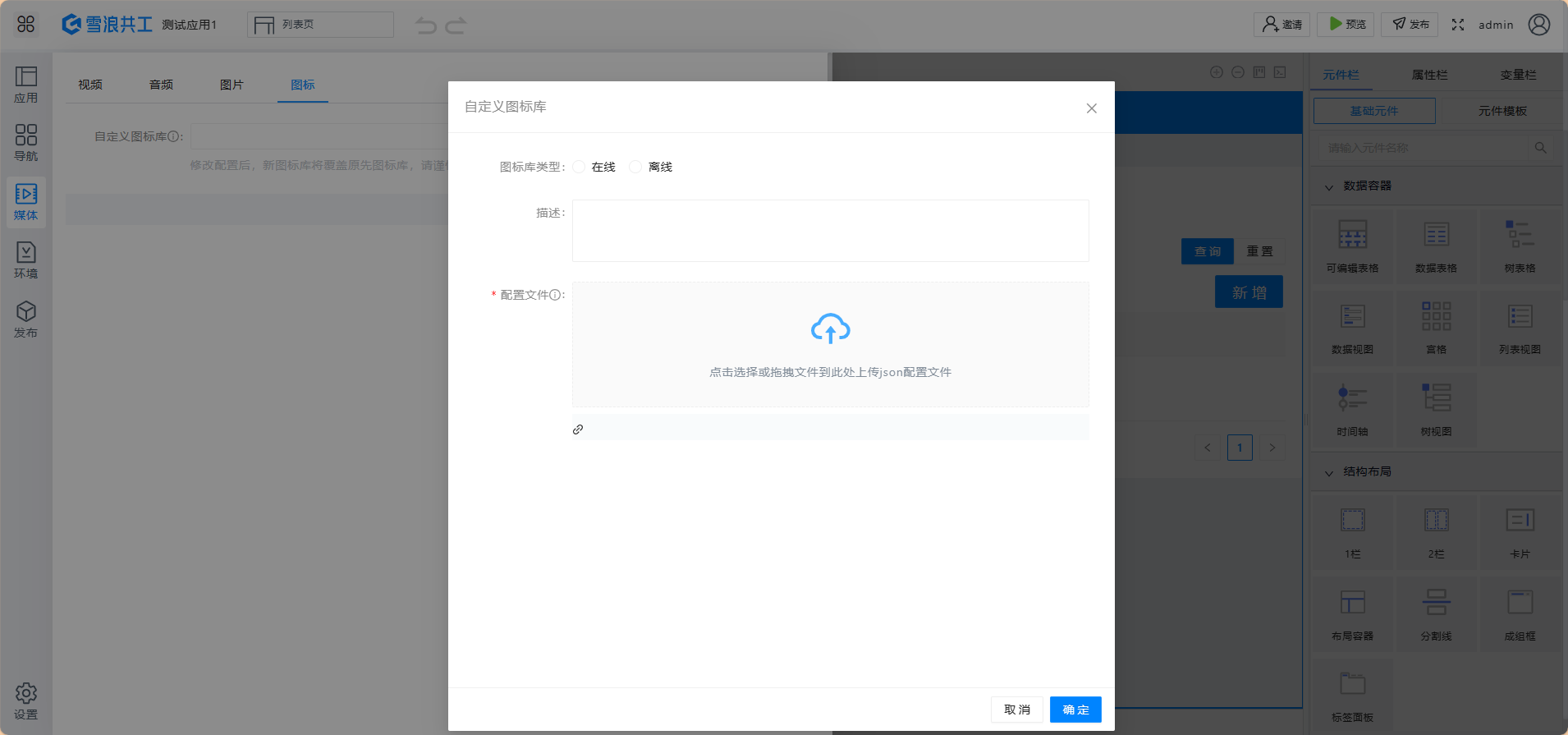Click pagination page 1
This screenshot has width=1568, height=735.
tap(1240, 448)
